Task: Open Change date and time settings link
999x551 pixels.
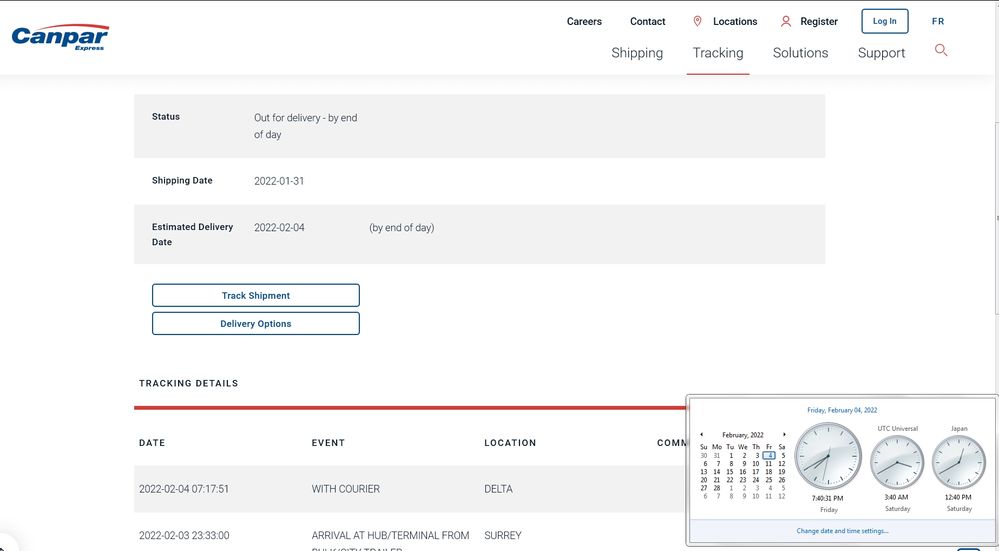Action: point(842,531)
